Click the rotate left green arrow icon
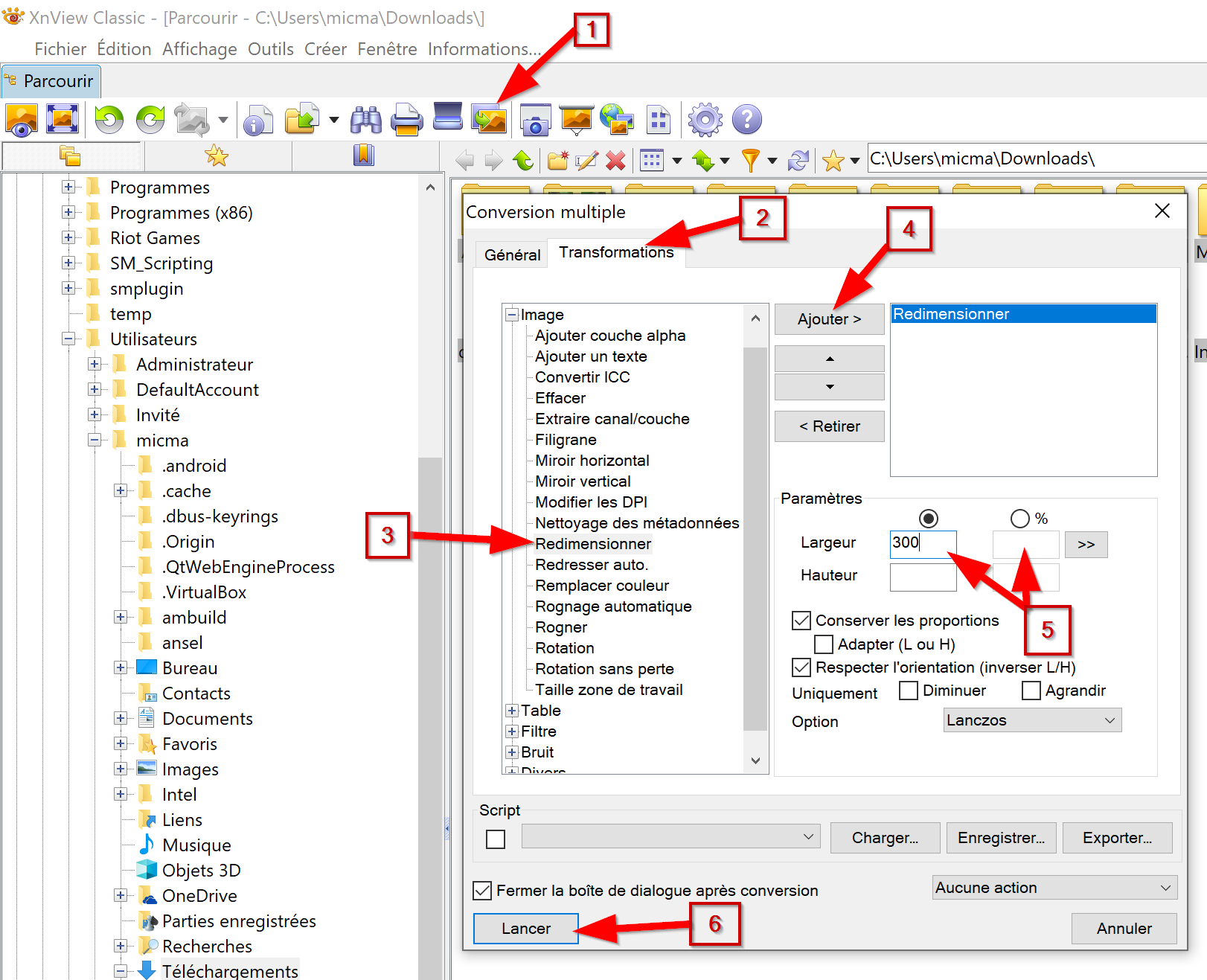This screenshot has width=1207, height=980. coord(109,120)
